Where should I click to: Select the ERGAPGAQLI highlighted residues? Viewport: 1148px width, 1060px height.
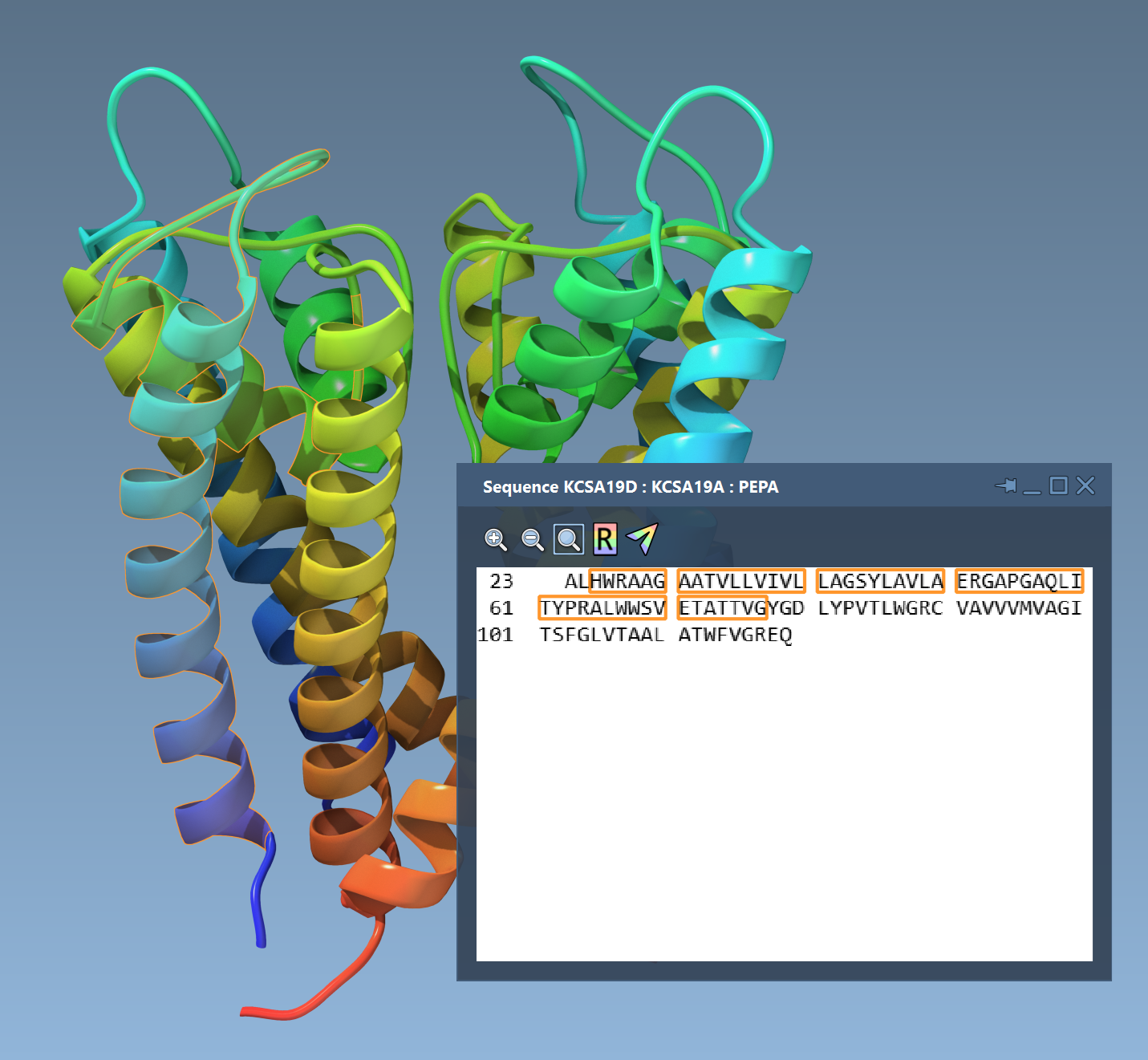click(1019, 581)
